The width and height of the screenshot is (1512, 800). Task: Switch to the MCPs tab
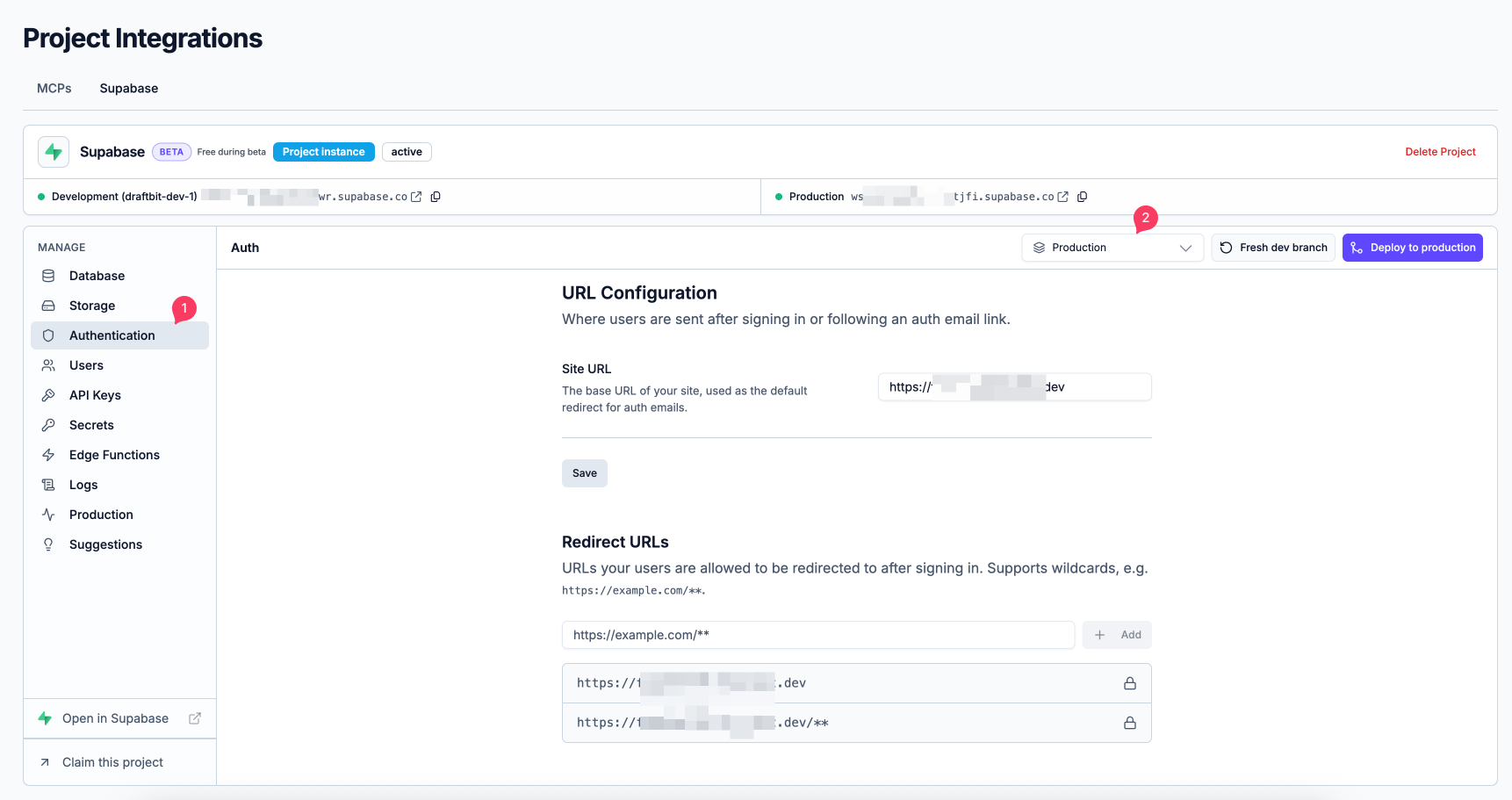[x=54, y=89]
